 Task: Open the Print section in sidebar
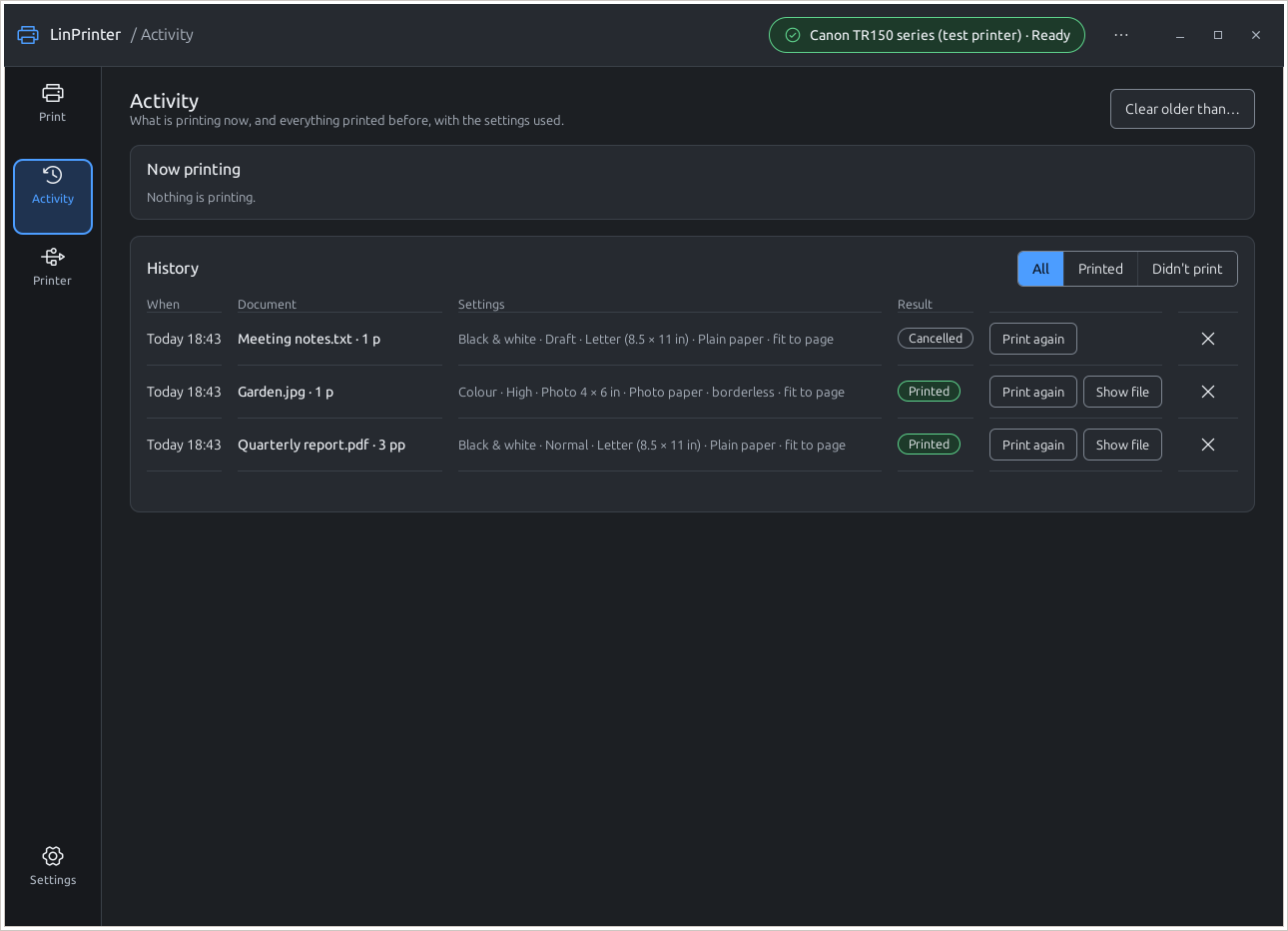point(53,104)
